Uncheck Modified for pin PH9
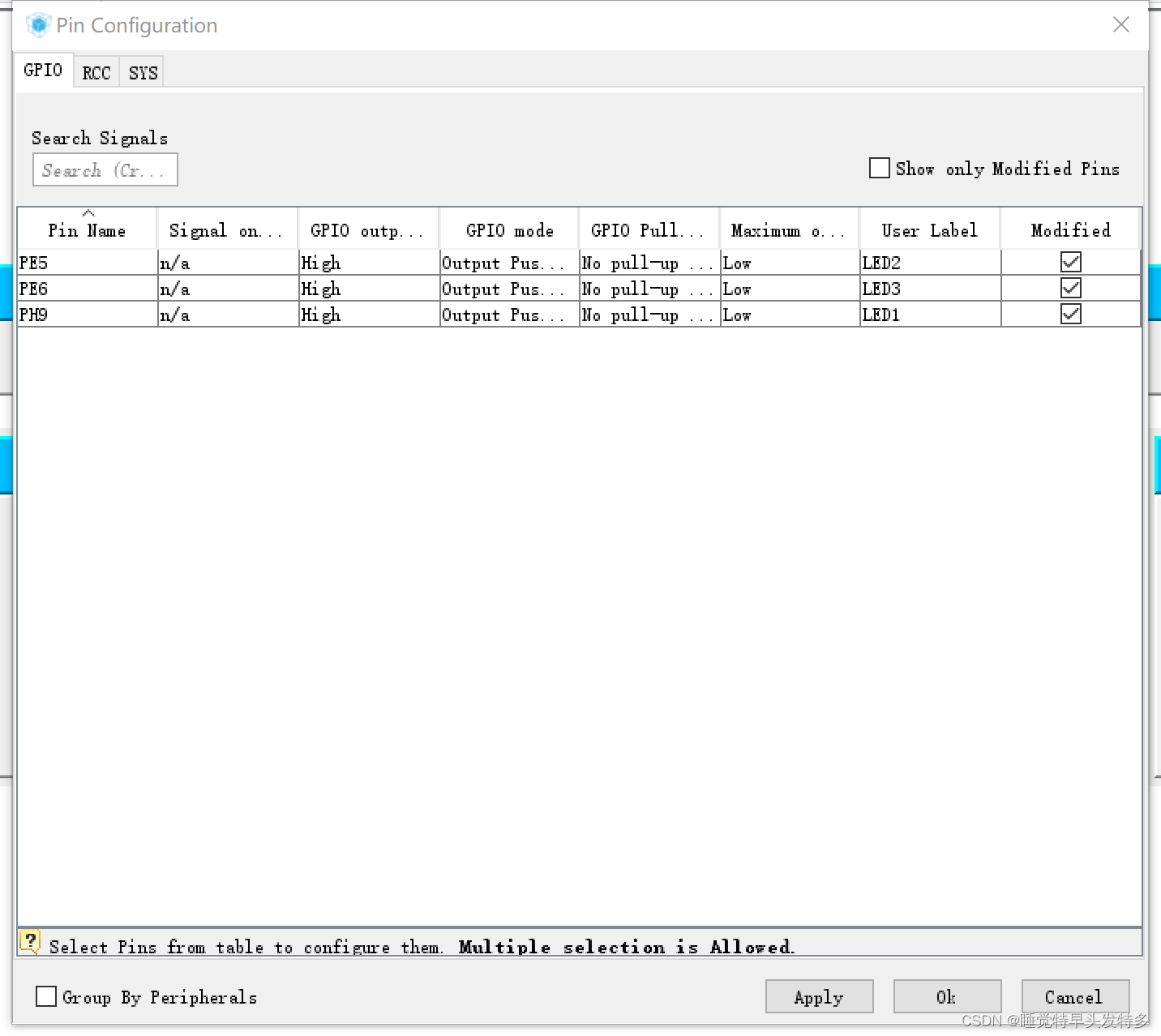Screen dimensions: 1161x1036 click(x=1070, y=314)
